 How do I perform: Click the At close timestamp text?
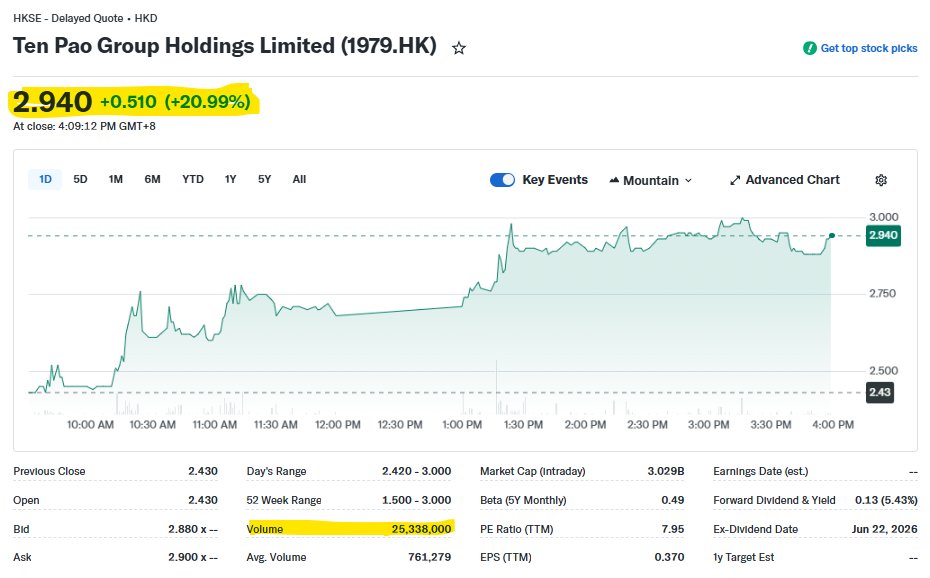click(x=84, y=126)
